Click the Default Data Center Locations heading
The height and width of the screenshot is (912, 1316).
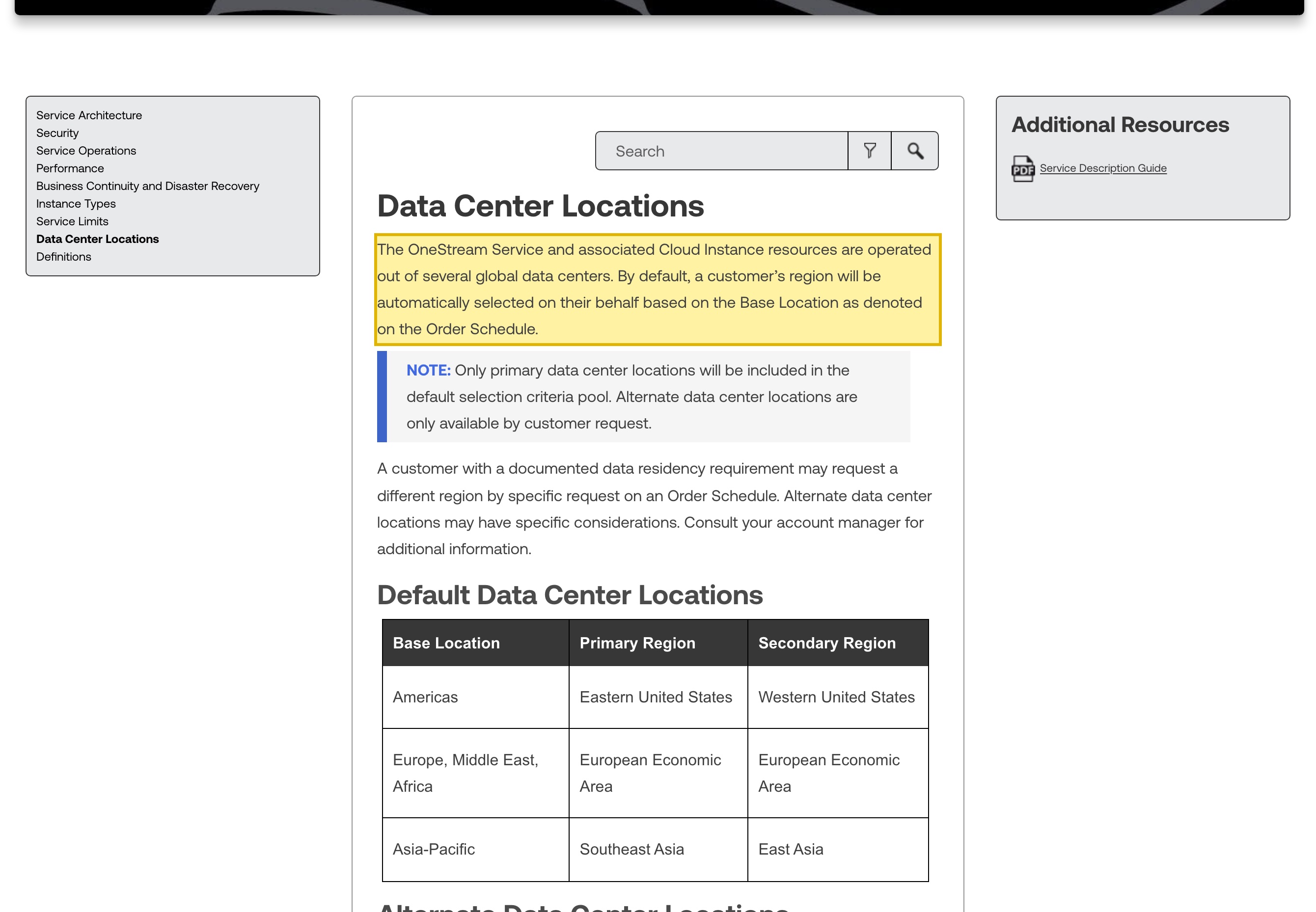(x=570, y=595)
